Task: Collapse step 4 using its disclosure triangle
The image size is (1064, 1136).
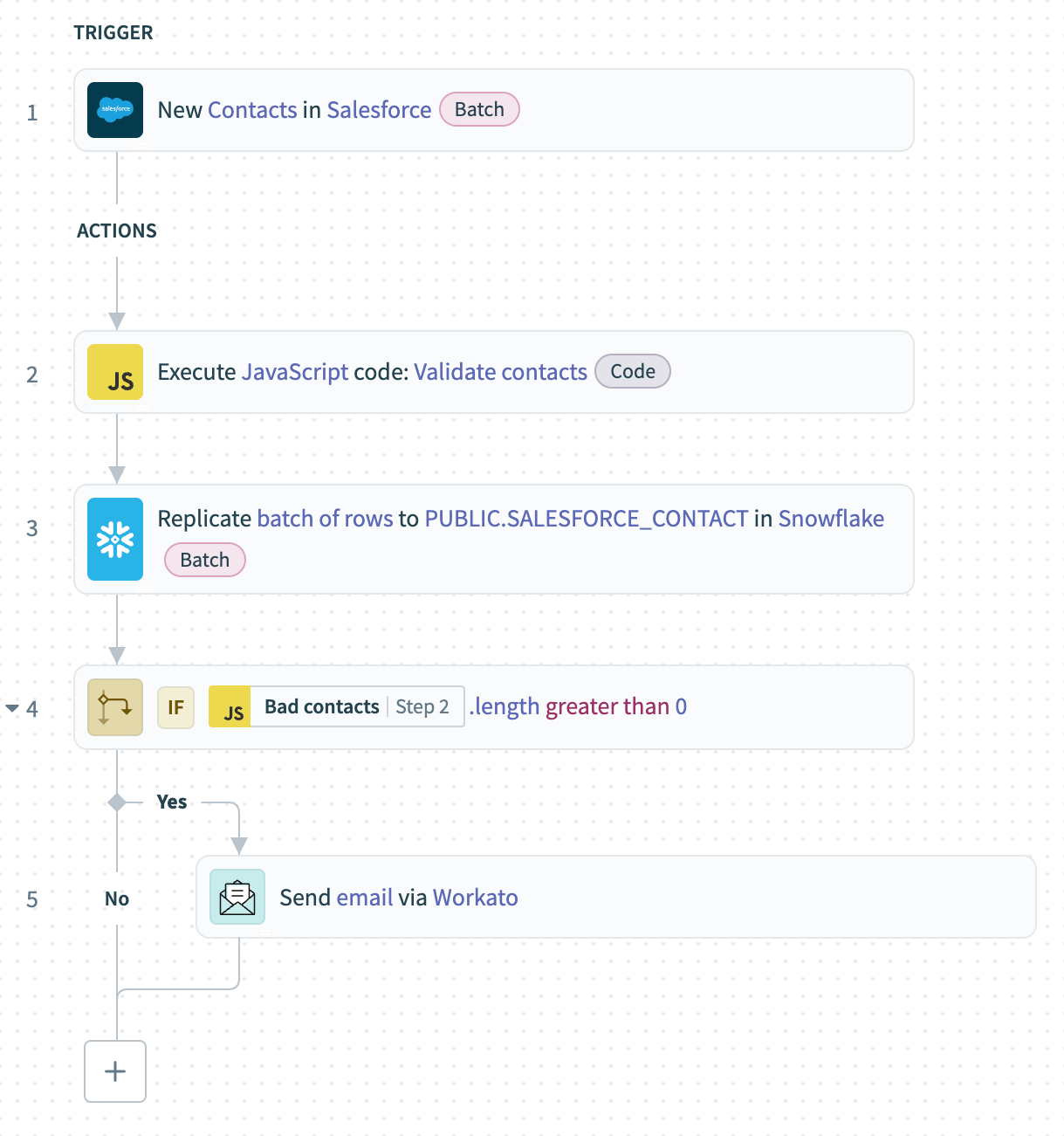Action: pyautogui.click(x=11, y=708)
